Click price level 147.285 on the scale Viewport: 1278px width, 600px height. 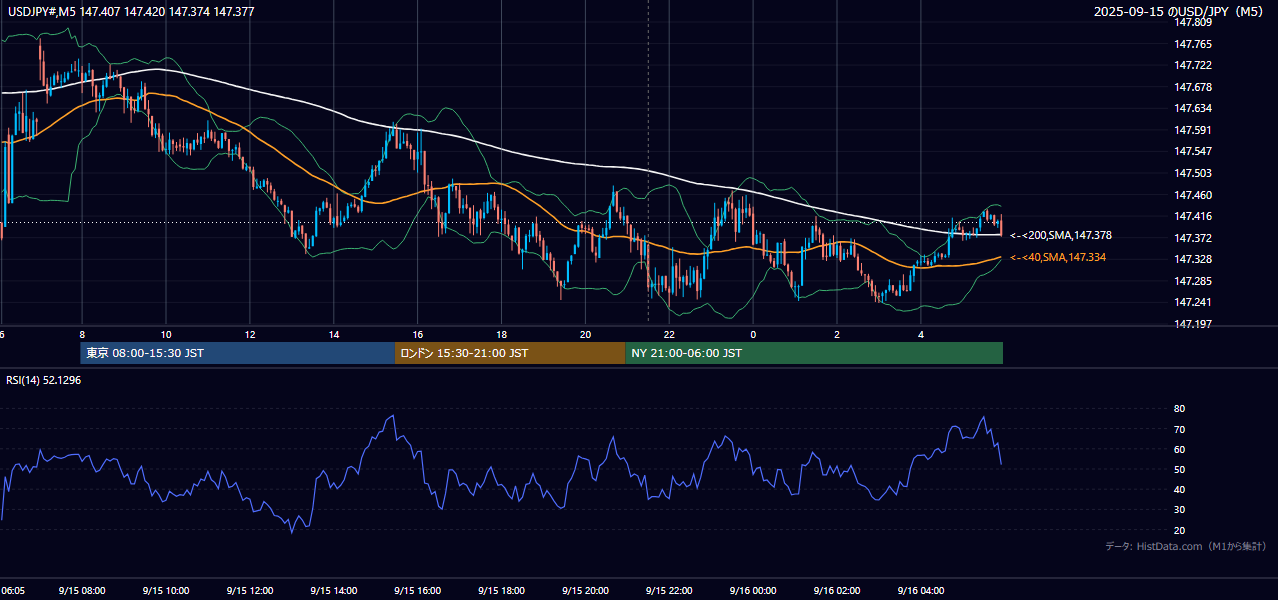[1192, 281]
